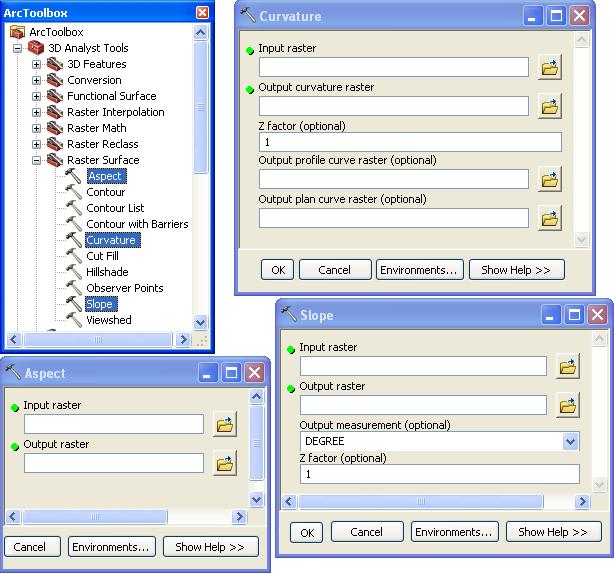Collapse the 3D Analyst Tools node

point(17,49)
